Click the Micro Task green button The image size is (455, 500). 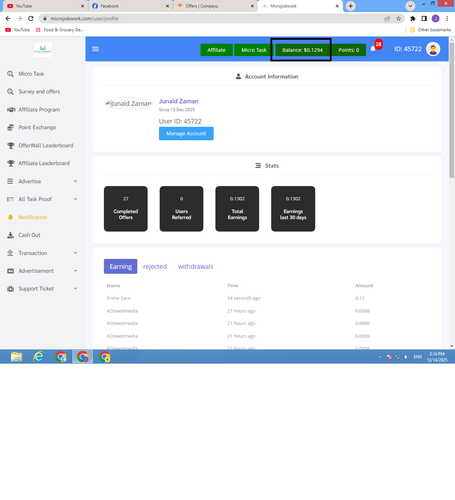tap(254, 50)
